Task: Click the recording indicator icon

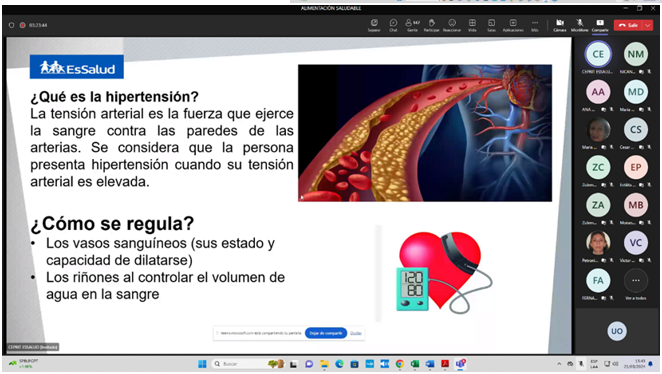Action: [x=22, y=25]
